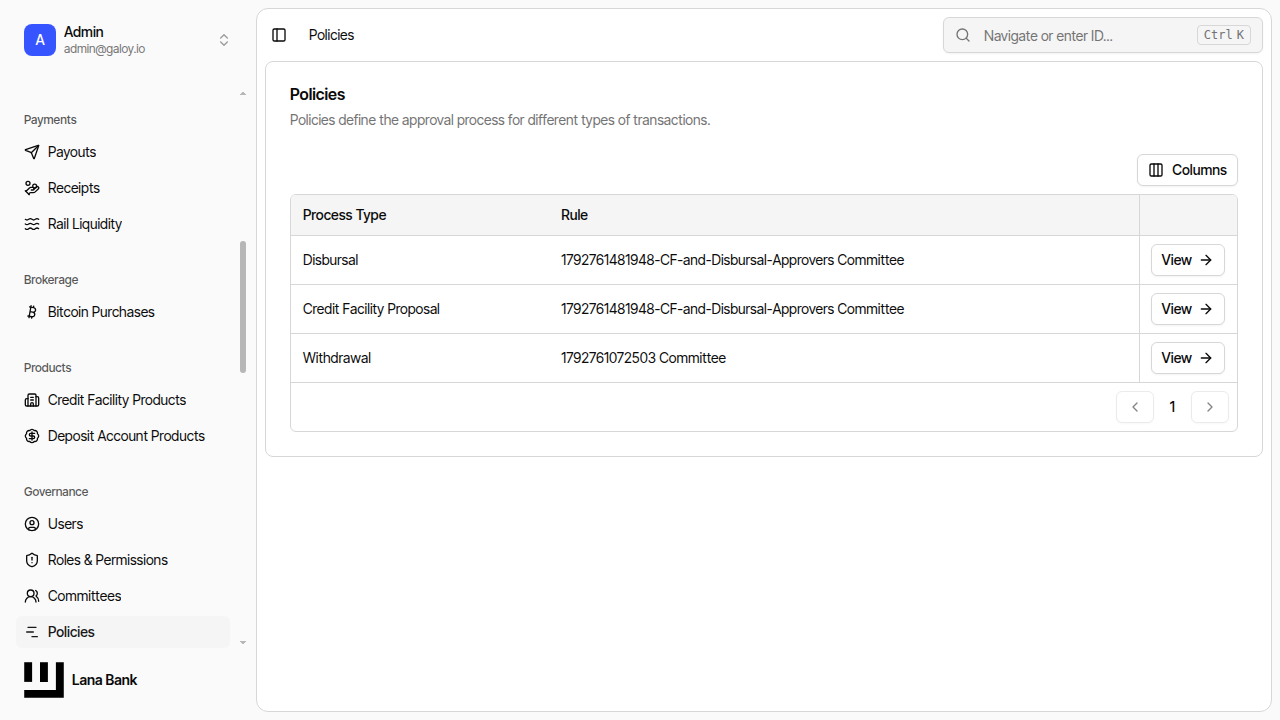Viewport: 1280px width, 720px height.
Task: Click the Payouts paper plane icon
Action: [32, 152]
